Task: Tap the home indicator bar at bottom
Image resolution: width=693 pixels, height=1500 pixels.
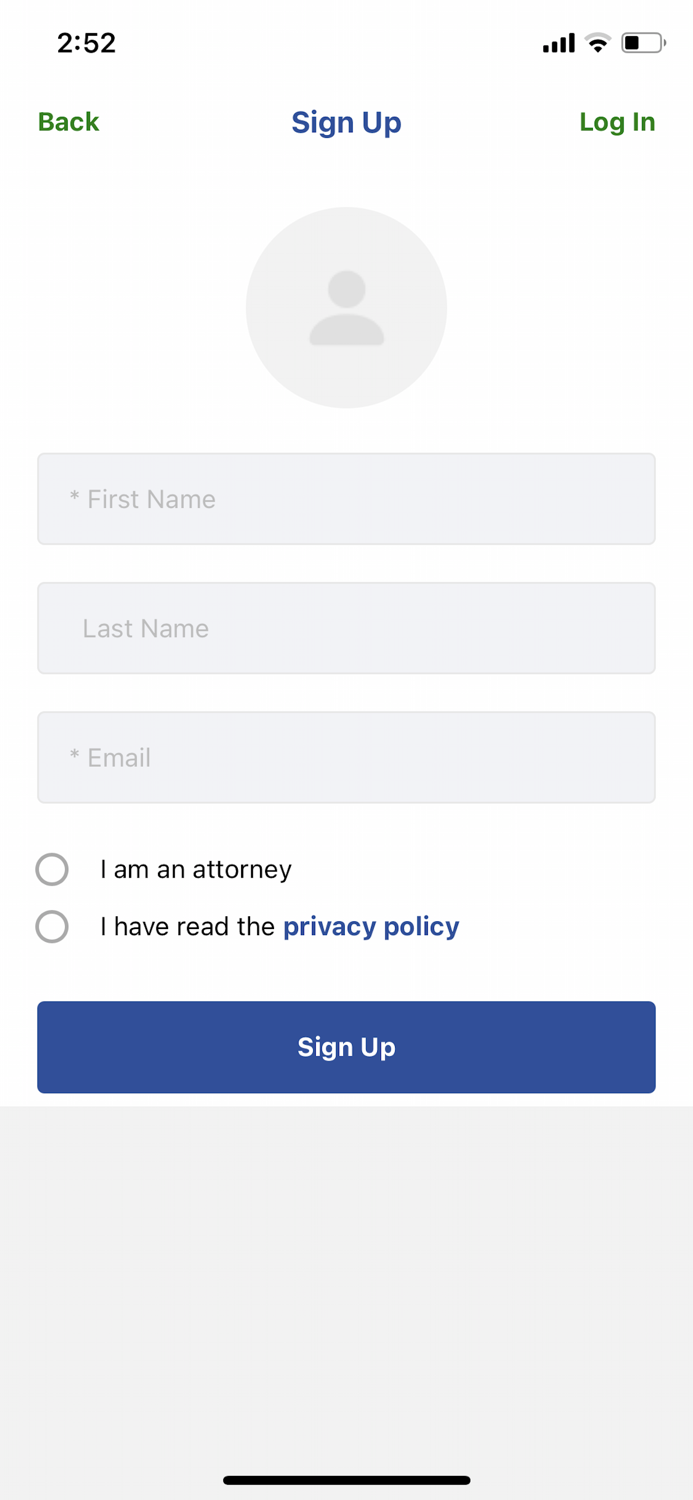Action: (x=346, y=1479)
